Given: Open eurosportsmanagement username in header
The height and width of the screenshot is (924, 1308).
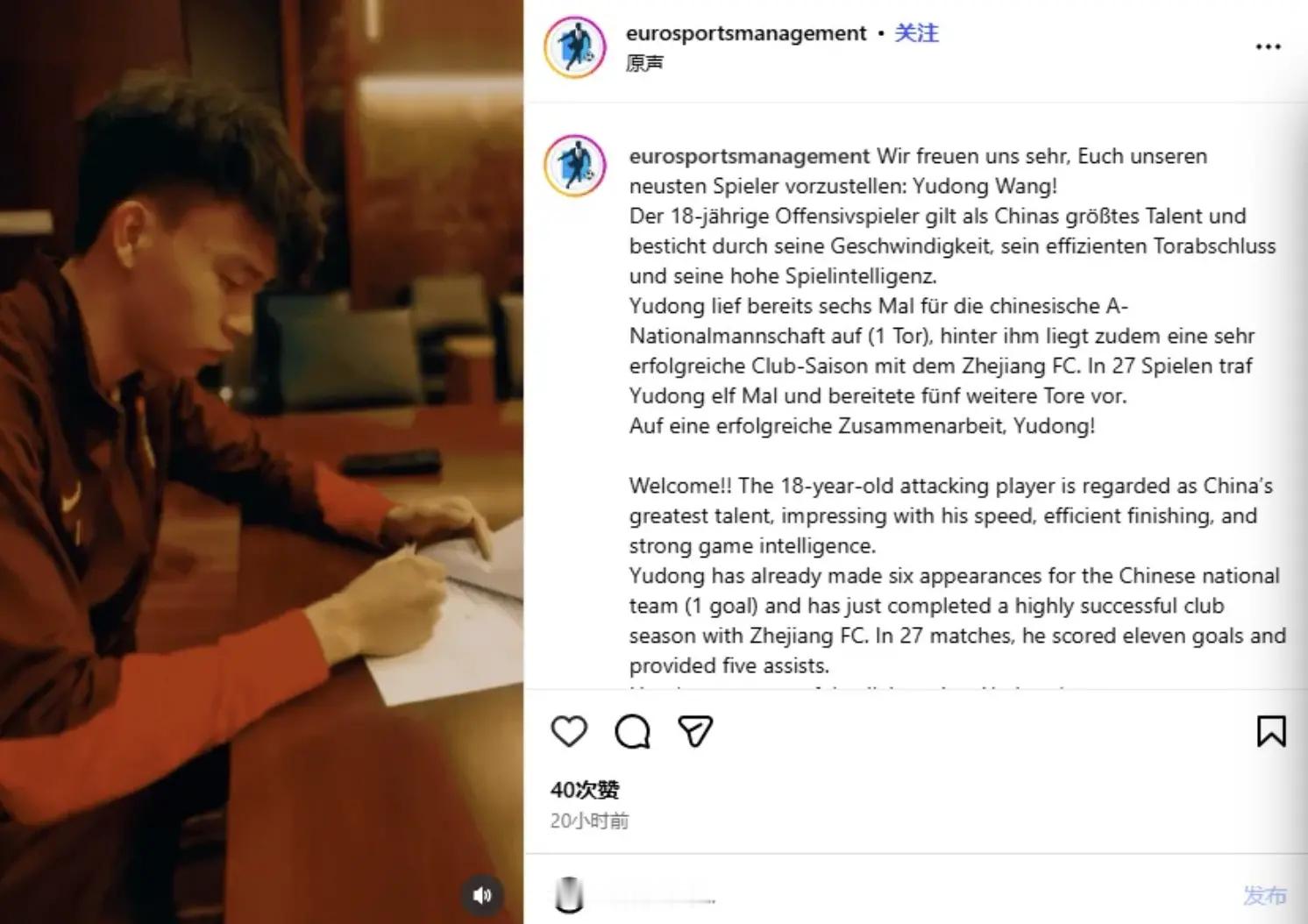Looking at the screenshot, I should click(746, 33).
